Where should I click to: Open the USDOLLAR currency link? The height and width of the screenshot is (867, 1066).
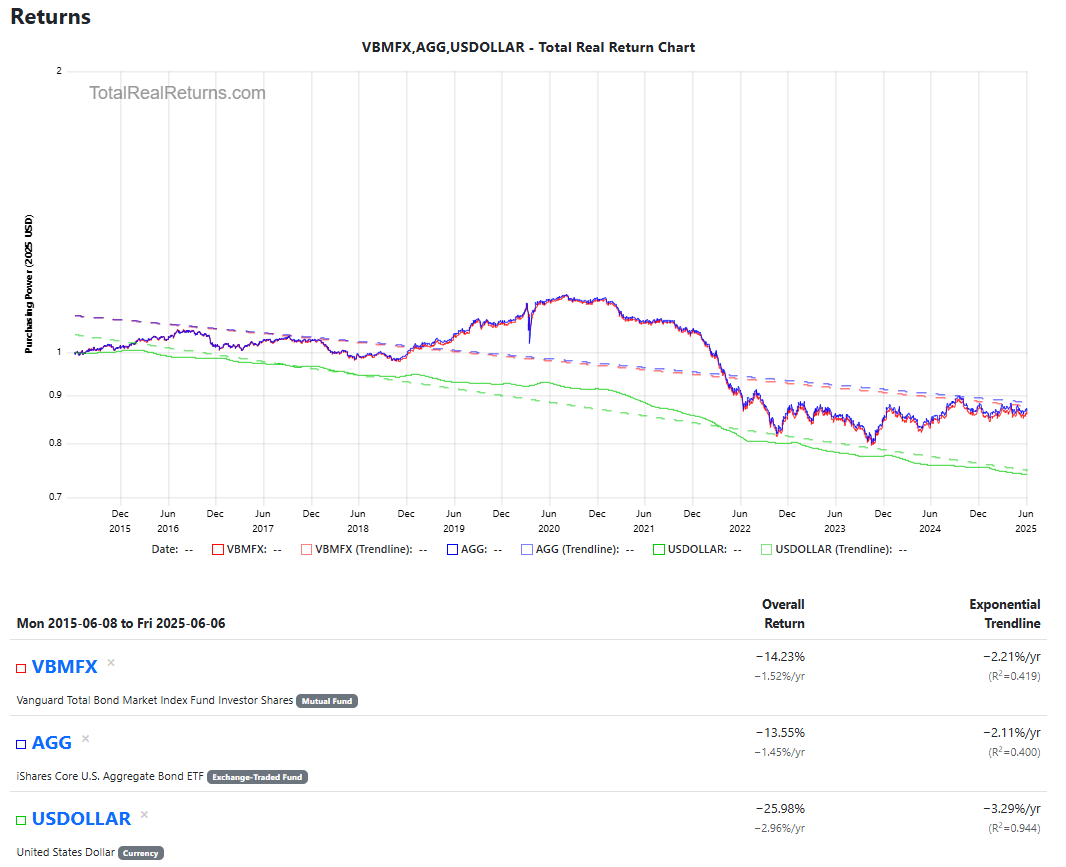pyautogui.click(x=81, y=819)
